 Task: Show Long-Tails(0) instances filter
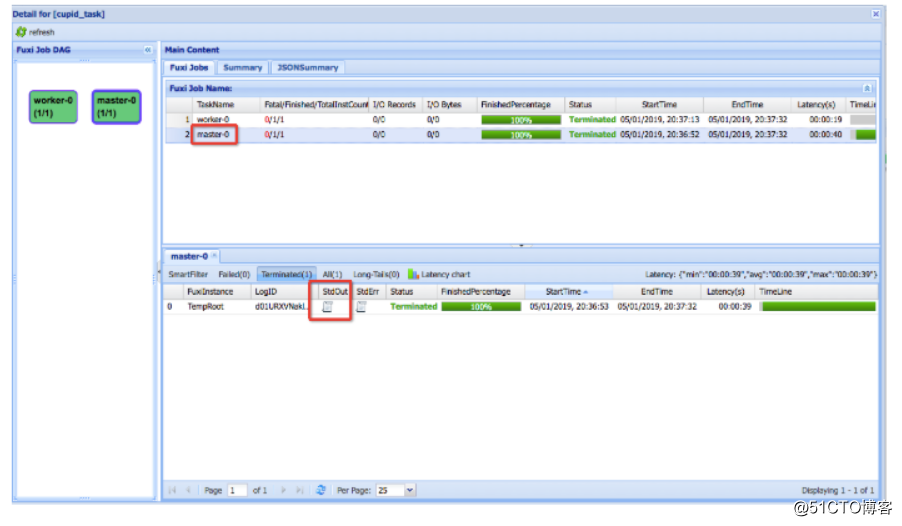point(376,275)
